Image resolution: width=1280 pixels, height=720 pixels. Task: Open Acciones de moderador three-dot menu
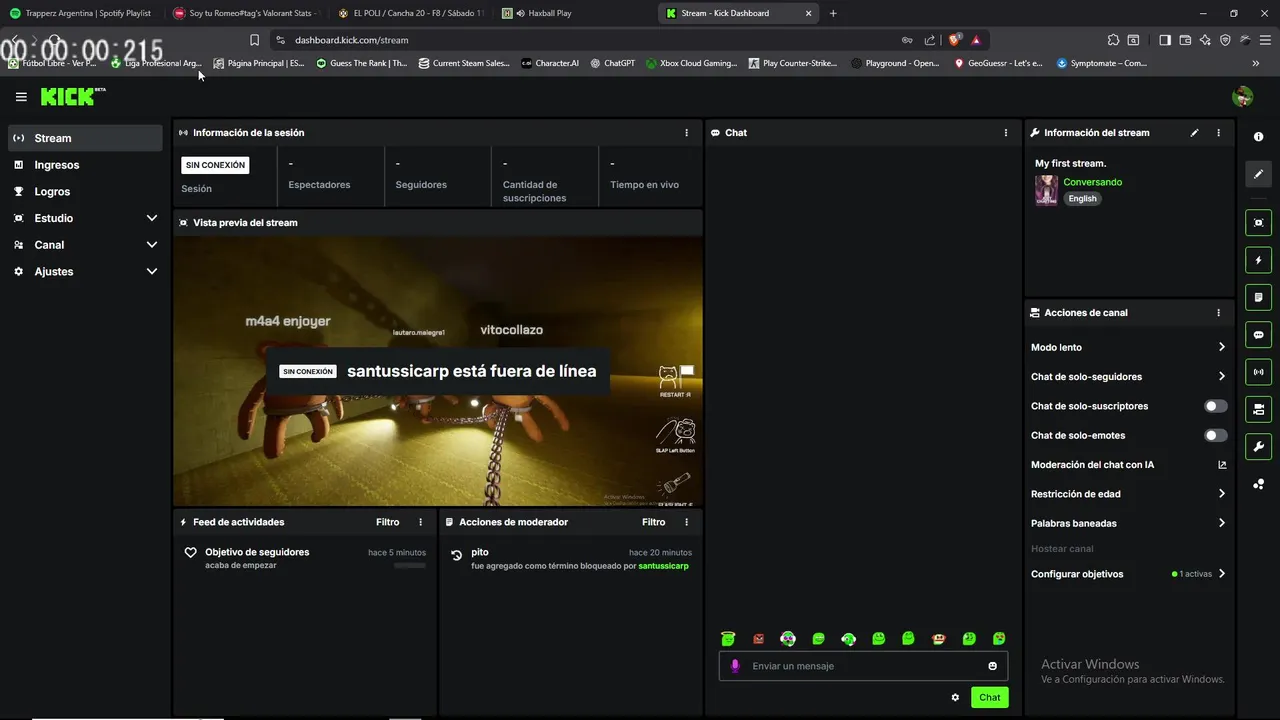pyautogui.click(x=686, y=522)
